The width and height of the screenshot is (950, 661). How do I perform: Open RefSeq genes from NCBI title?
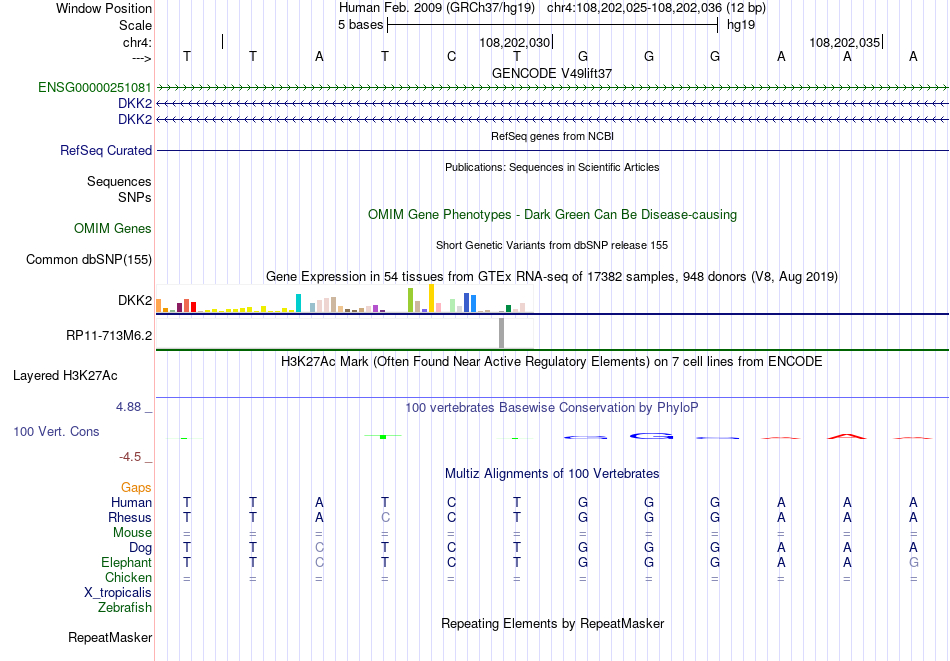click(x=552, y=136)
